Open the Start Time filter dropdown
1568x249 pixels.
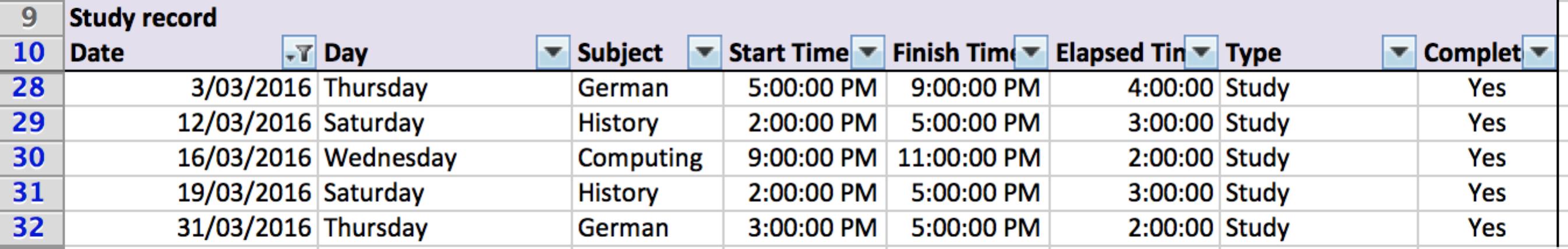pos(867,53)
